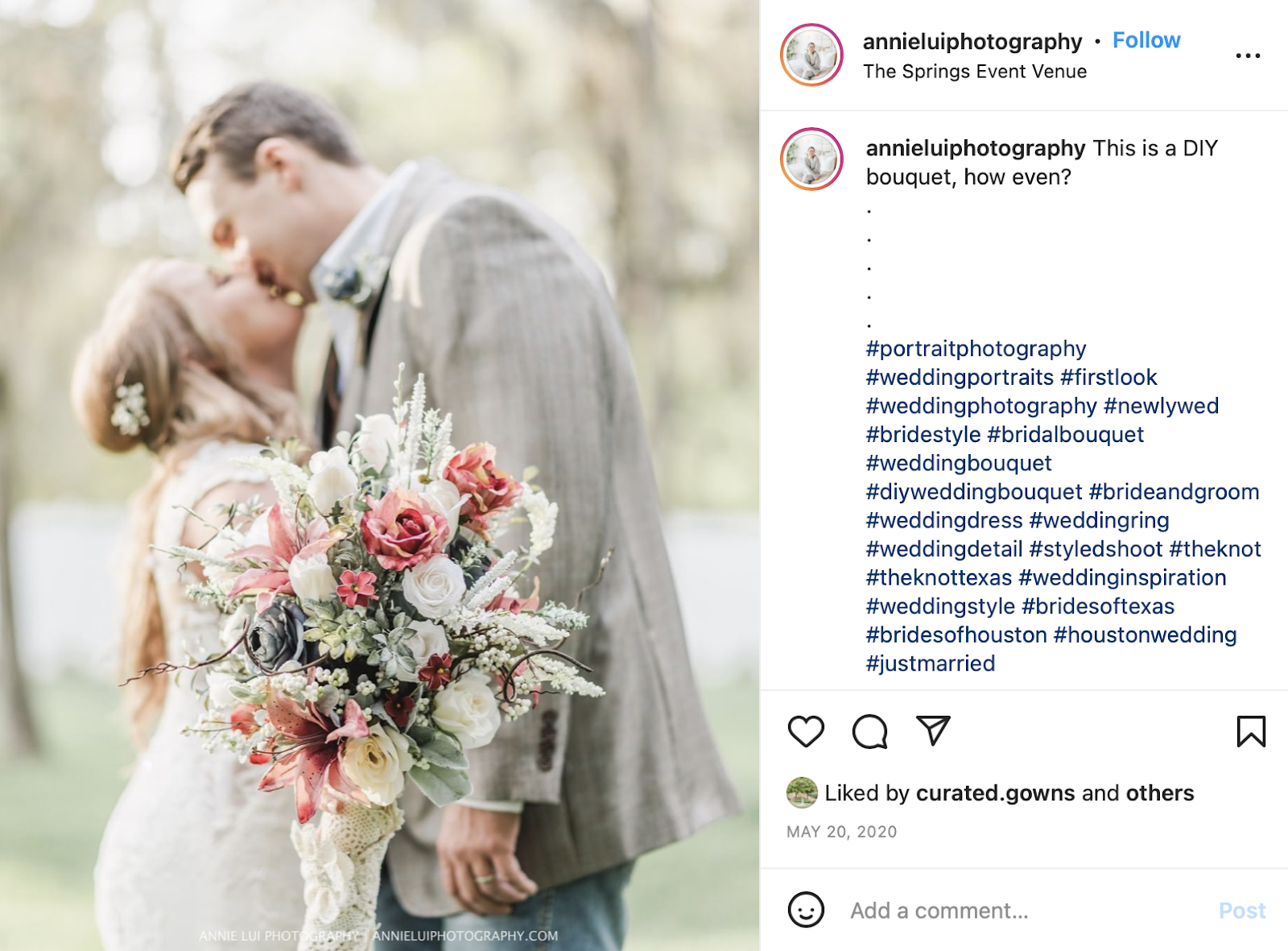Follow annieluiphotography
1288x951 pixels.
coord(1146,40)
